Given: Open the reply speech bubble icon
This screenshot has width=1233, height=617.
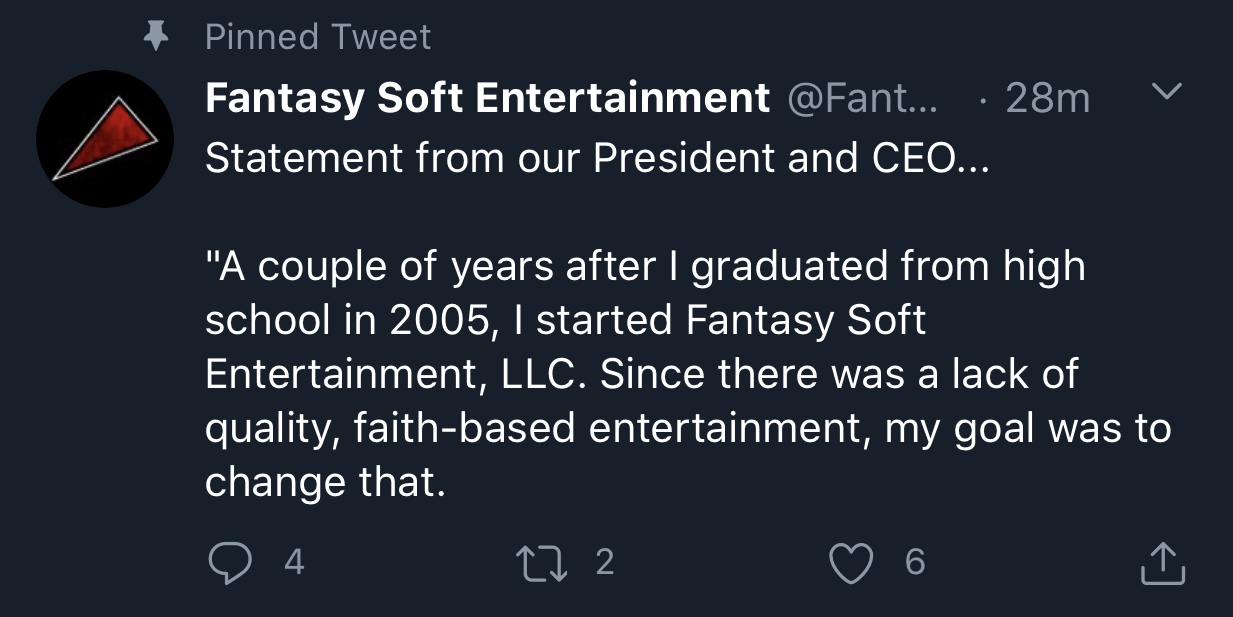Looking at the screenshot, I should click(229, 563).
